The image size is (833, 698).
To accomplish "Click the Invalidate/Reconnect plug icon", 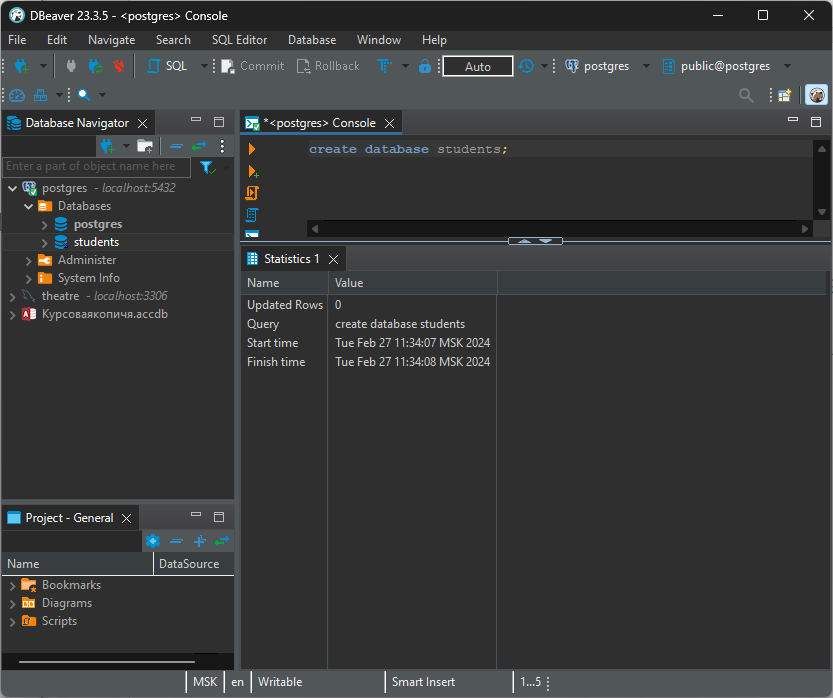I will pyautogui.click(x=95, y=66).
